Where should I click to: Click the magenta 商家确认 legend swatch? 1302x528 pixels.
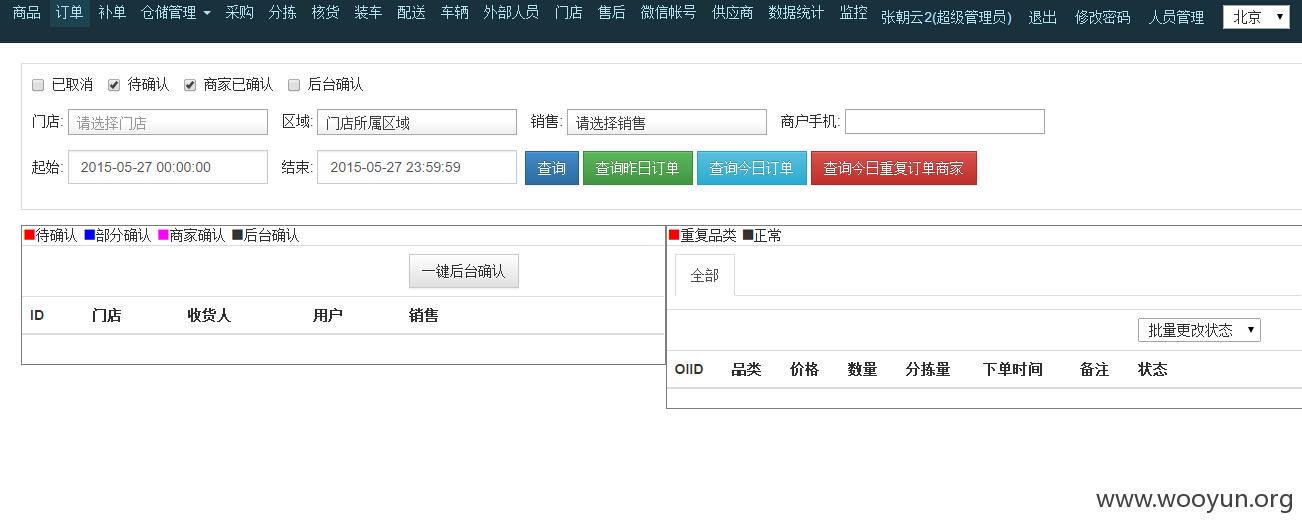(x=163, y=235)
